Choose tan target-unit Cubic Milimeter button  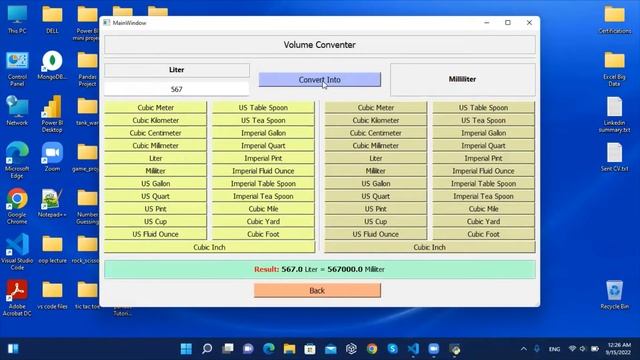[376, 145]
